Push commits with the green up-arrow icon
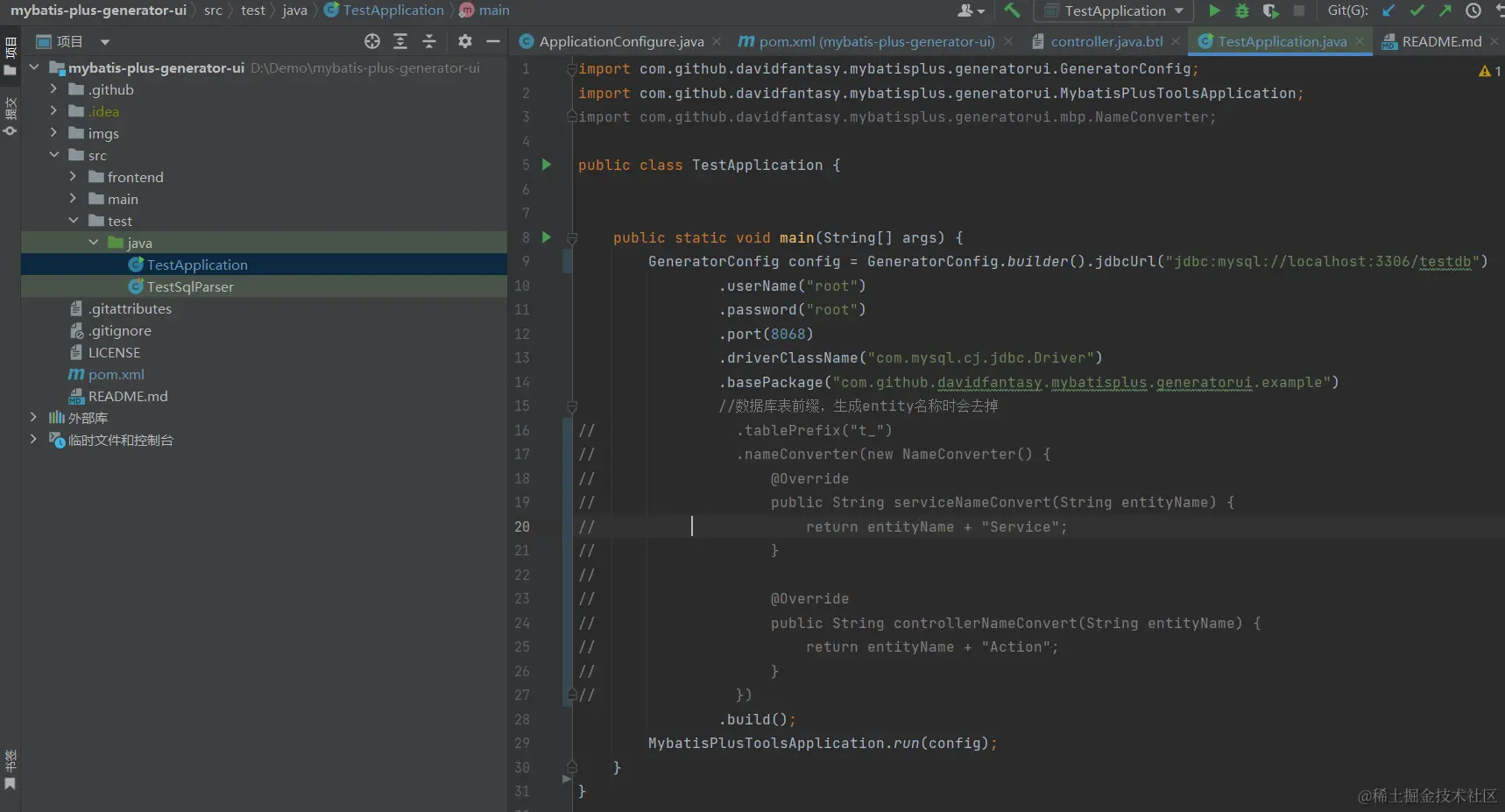Viewport: 1505px width, 812px height. coord(1445,11)
